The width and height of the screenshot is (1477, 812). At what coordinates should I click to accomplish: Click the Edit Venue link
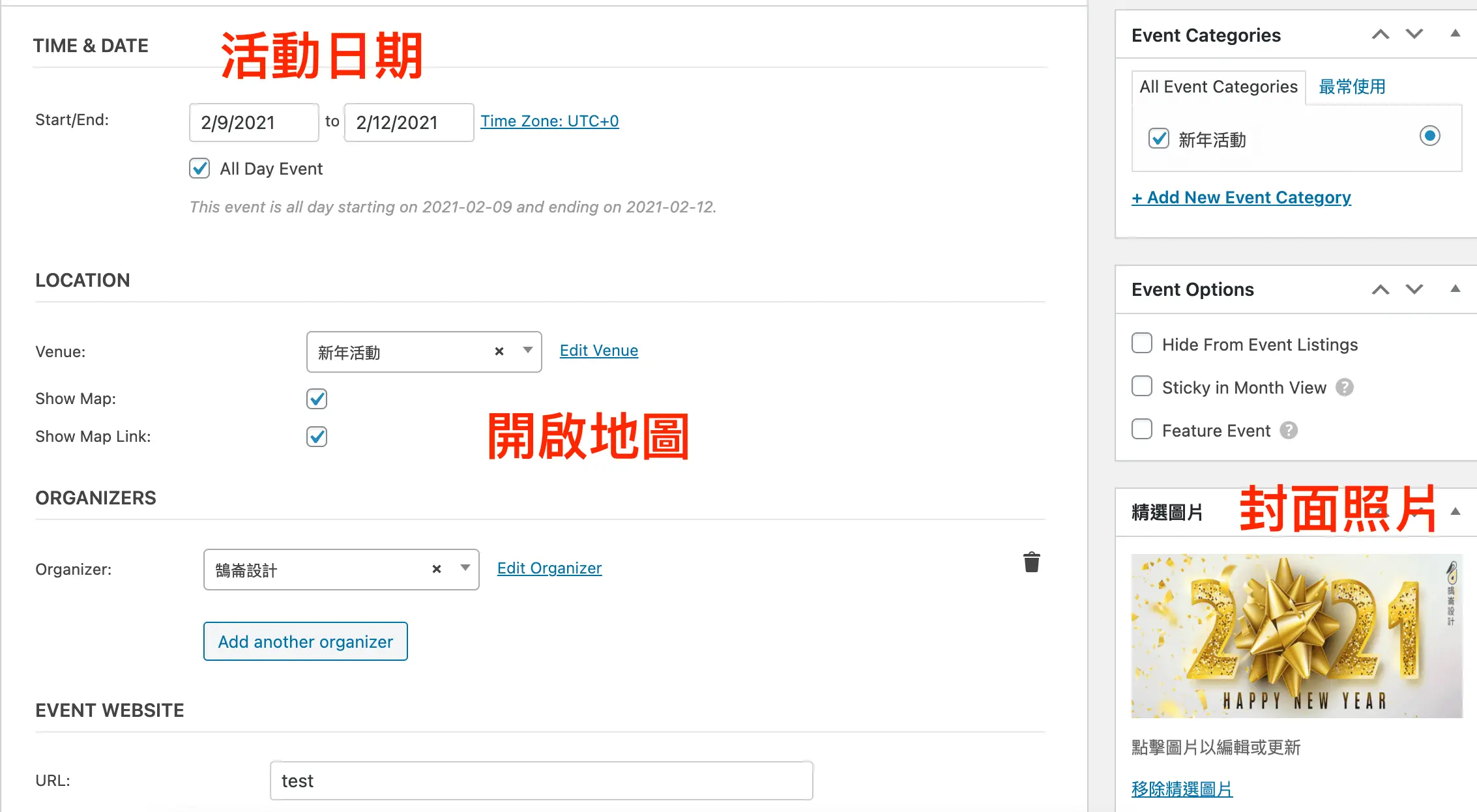click(x=598, y=351)
